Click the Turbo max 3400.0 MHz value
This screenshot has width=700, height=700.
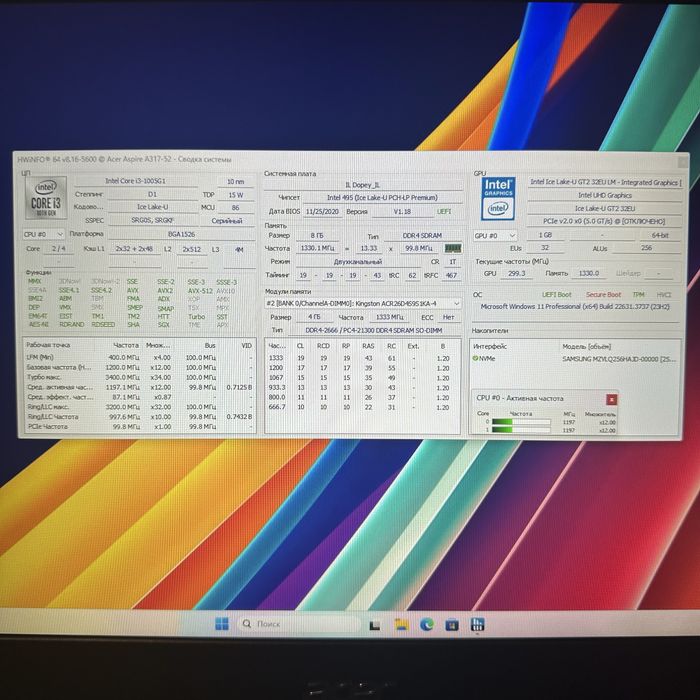[123, 377]
